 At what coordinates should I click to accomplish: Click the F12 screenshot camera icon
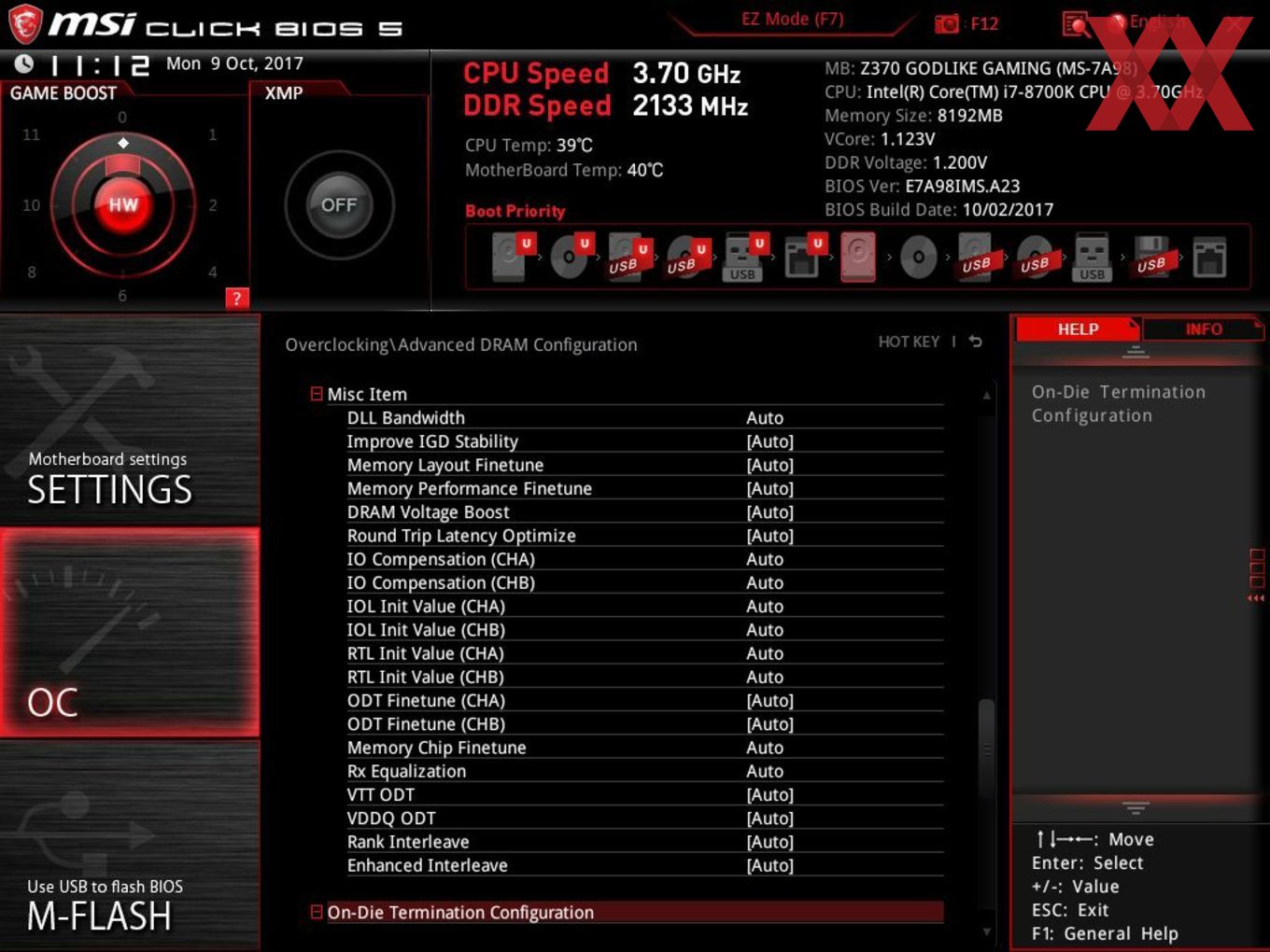tap(947, 24)
